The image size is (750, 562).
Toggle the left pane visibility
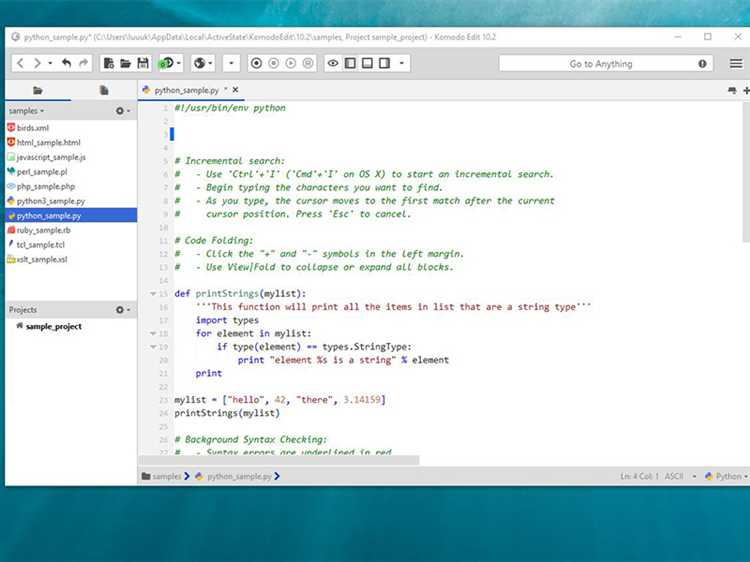click(350, 63)
